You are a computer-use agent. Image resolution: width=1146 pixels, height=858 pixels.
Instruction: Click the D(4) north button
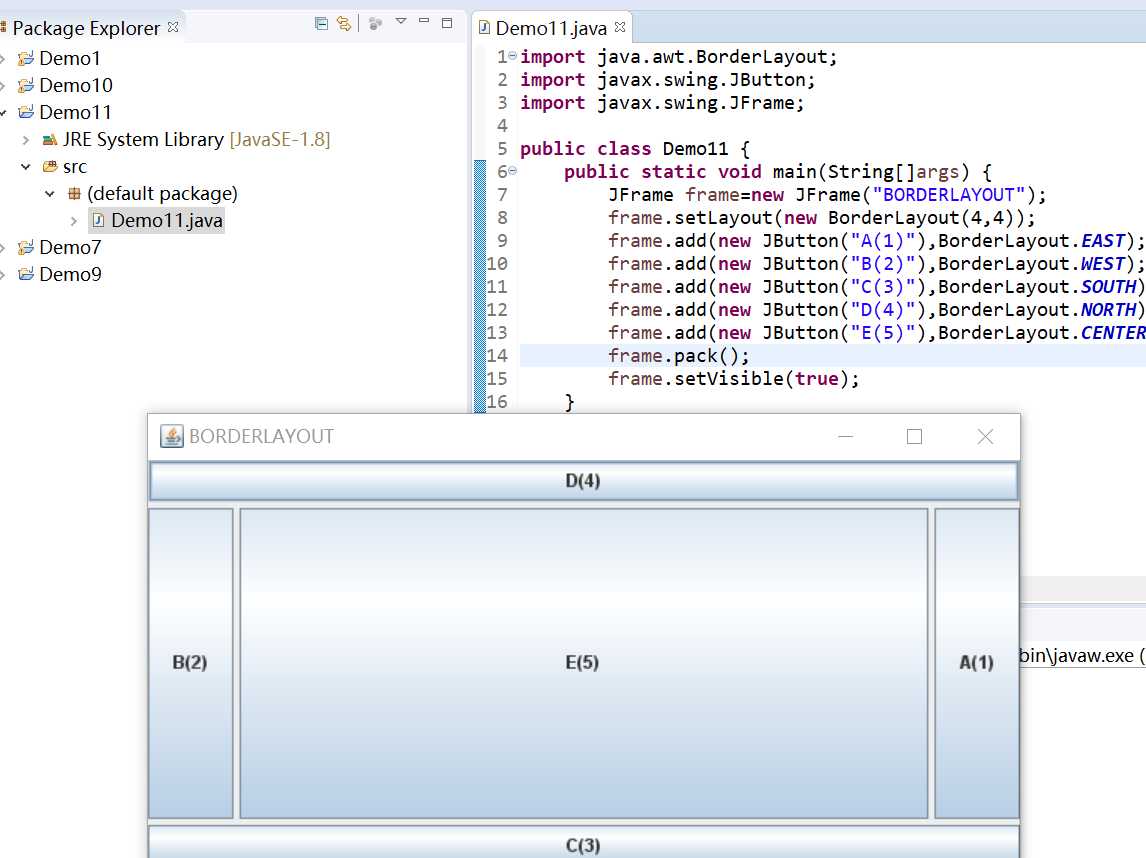click(583, 481)
